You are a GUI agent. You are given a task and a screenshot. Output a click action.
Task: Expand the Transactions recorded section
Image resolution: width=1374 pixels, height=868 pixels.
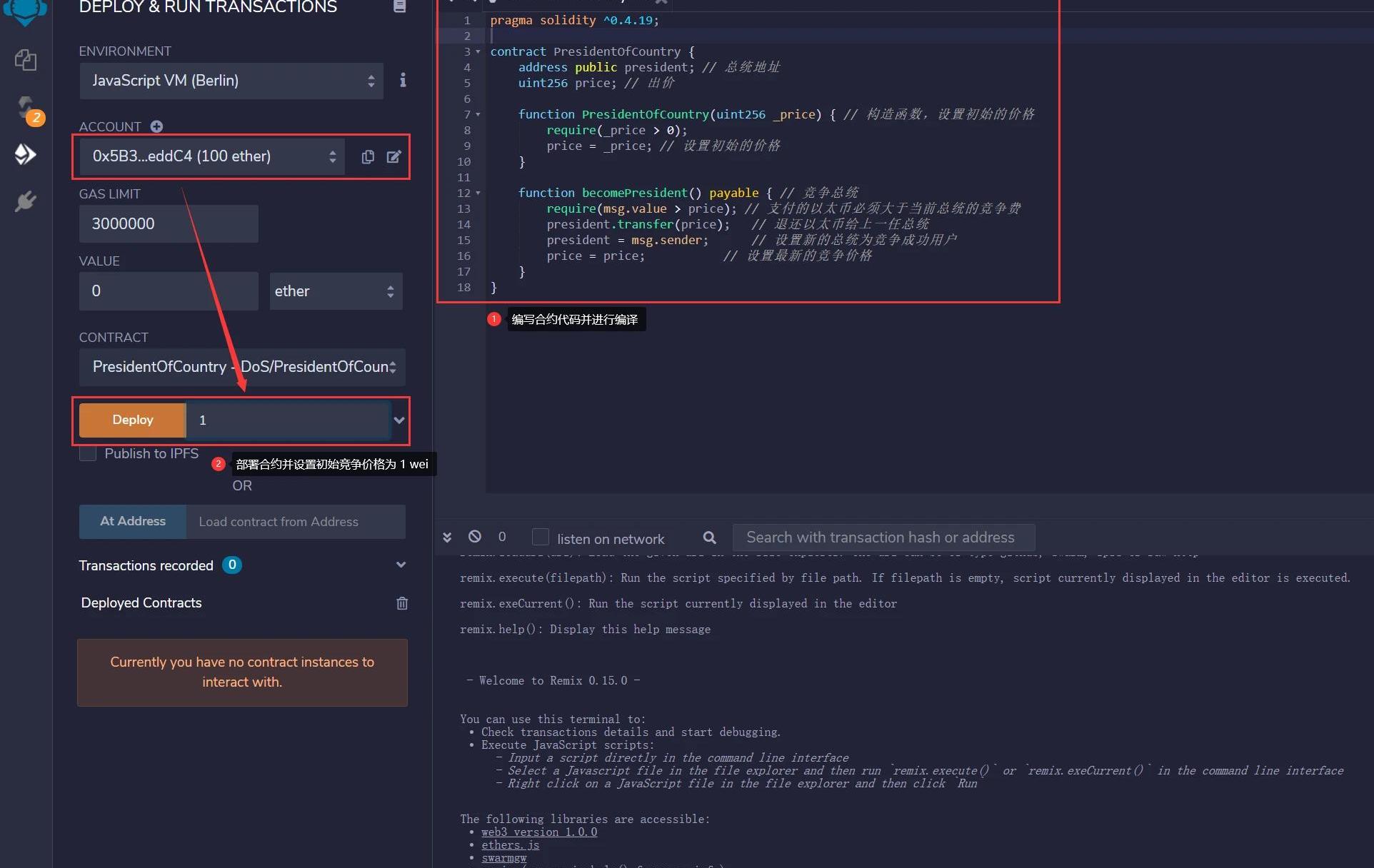401,565
